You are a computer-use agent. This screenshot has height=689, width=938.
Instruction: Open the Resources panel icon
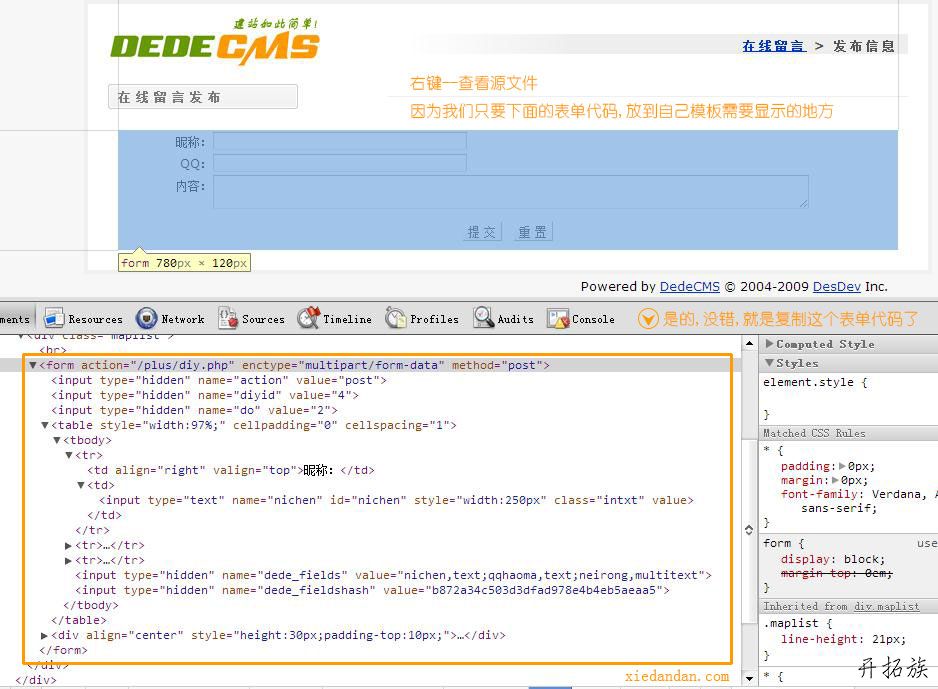[x=54, y=318]
